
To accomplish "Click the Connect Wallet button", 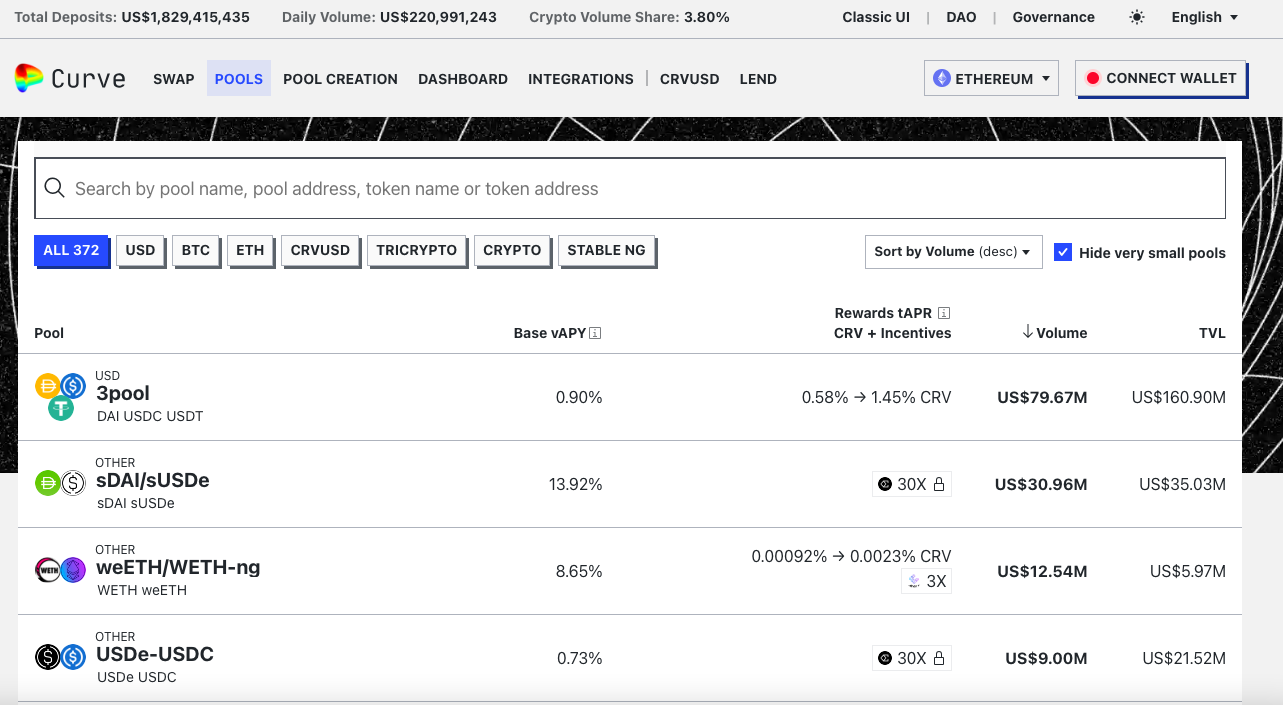I will click(x=1161, y=78).
